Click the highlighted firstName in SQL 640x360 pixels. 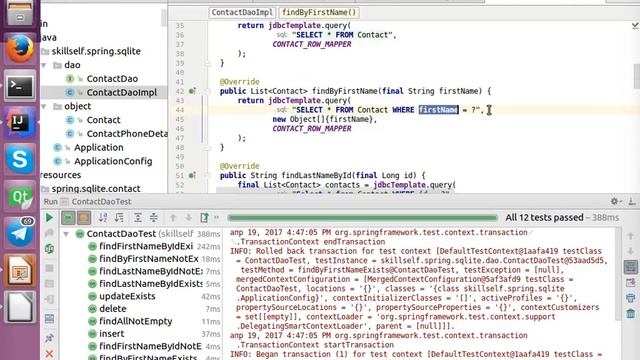(x=438, y=110)
